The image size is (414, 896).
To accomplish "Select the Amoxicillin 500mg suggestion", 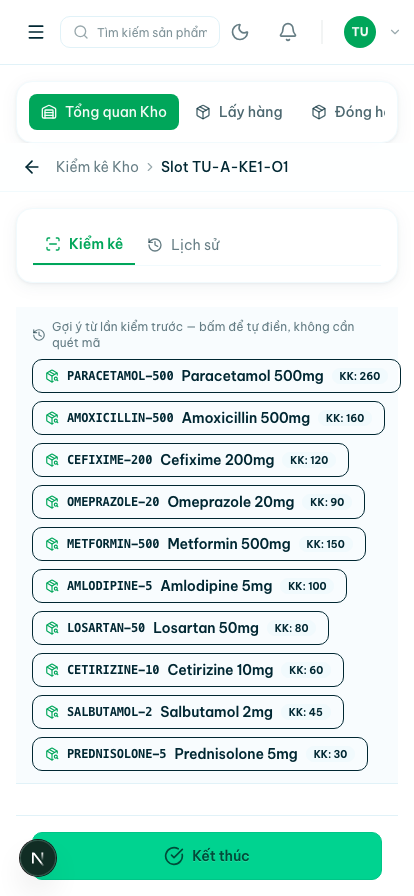I will (x=208, y=418).
